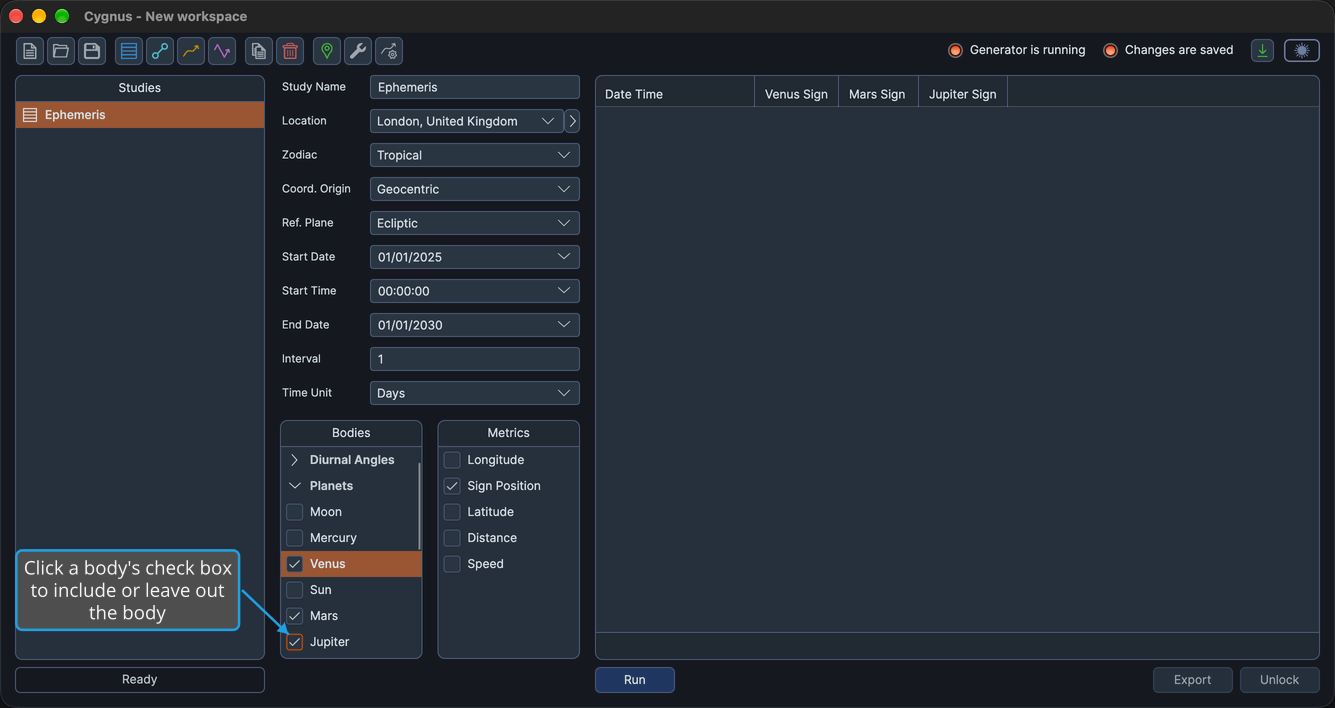The height and width of the screenshot is (708, 1335).
Task: Toggle theme with the sun icon
Action: tap(1302, 50)
